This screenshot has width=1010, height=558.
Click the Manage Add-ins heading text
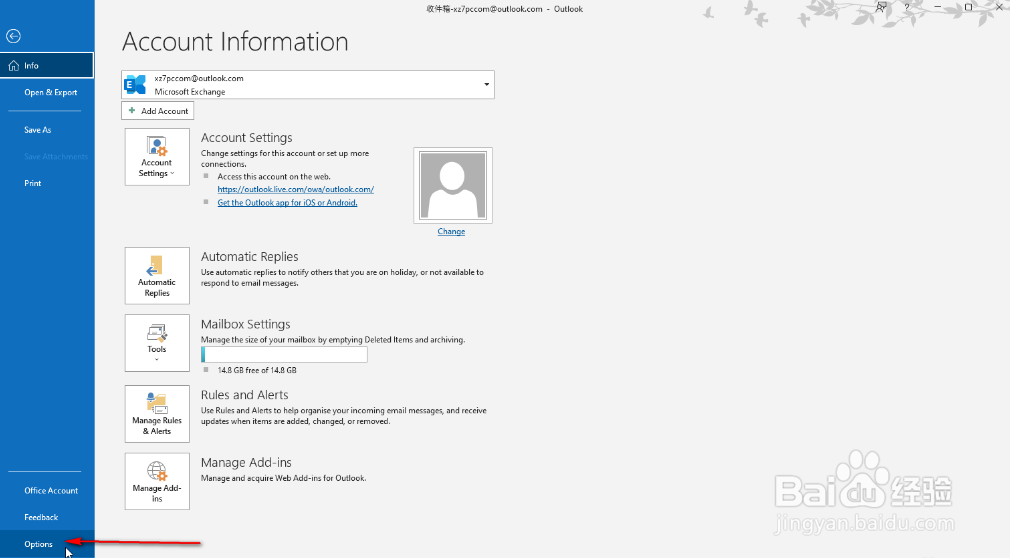246,463
